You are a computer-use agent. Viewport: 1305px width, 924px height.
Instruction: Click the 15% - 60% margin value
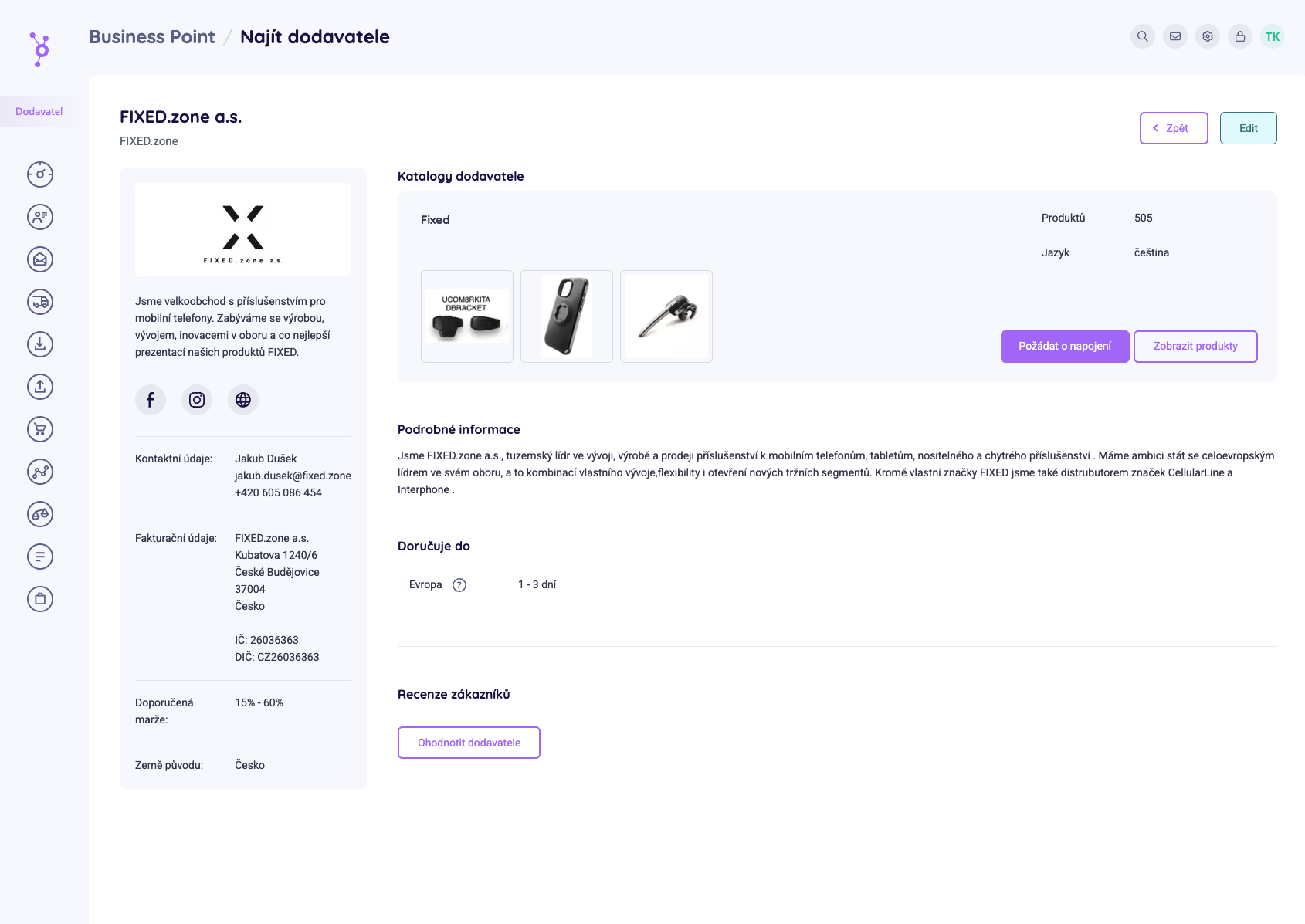[259, 702]
